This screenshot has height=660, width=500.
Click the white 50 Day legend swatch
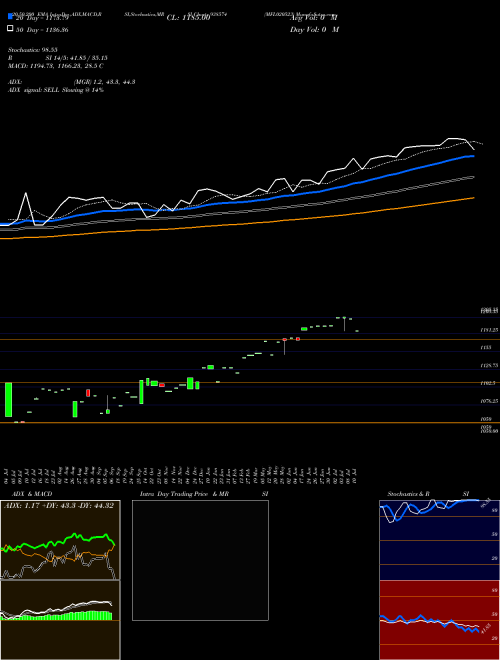(x=10, y=29)
